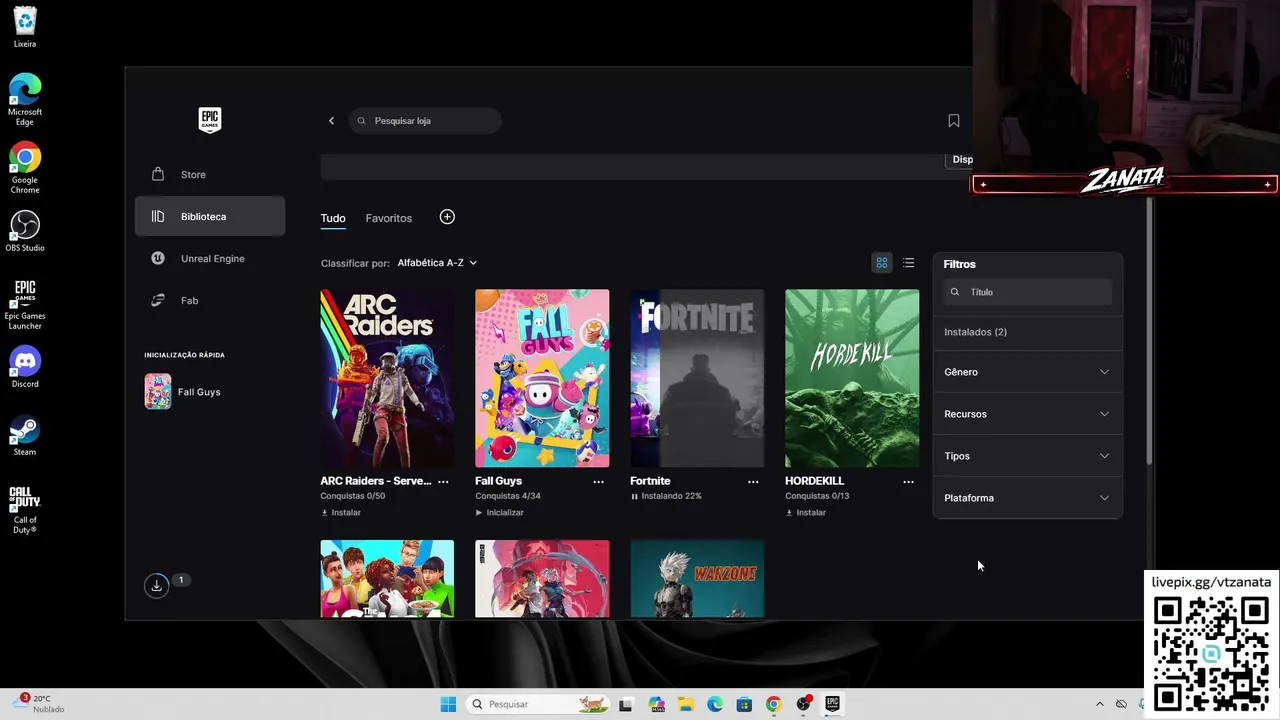The height and width of the screenshot is (720, 1280).
Task: Go back using the arrow beside search
Action: coord(332,121)
